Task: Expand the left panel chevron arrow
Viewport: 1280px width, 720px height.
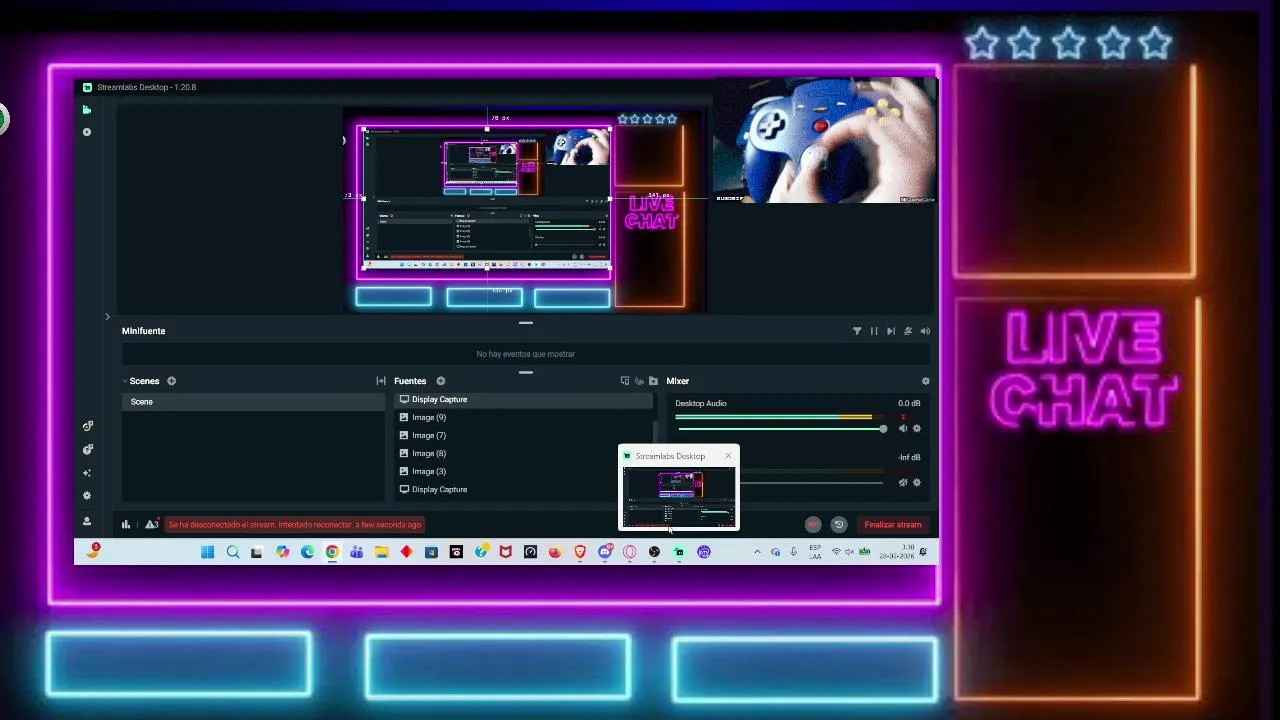Action: click(x=107, y=317)
